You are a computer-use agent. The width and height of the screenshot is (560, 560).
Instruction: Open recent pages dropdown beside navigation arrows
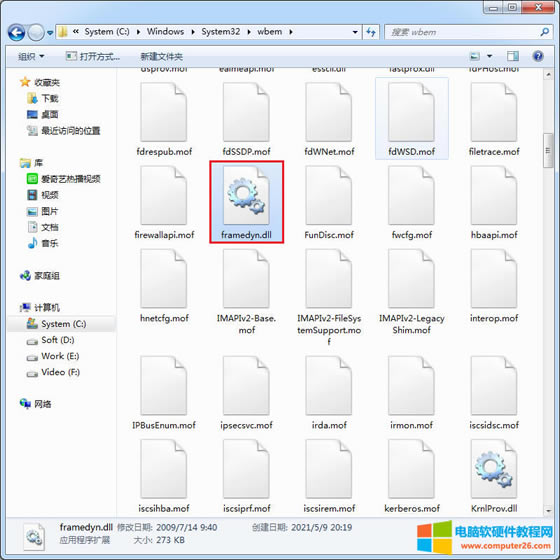[x=50, y=33]
